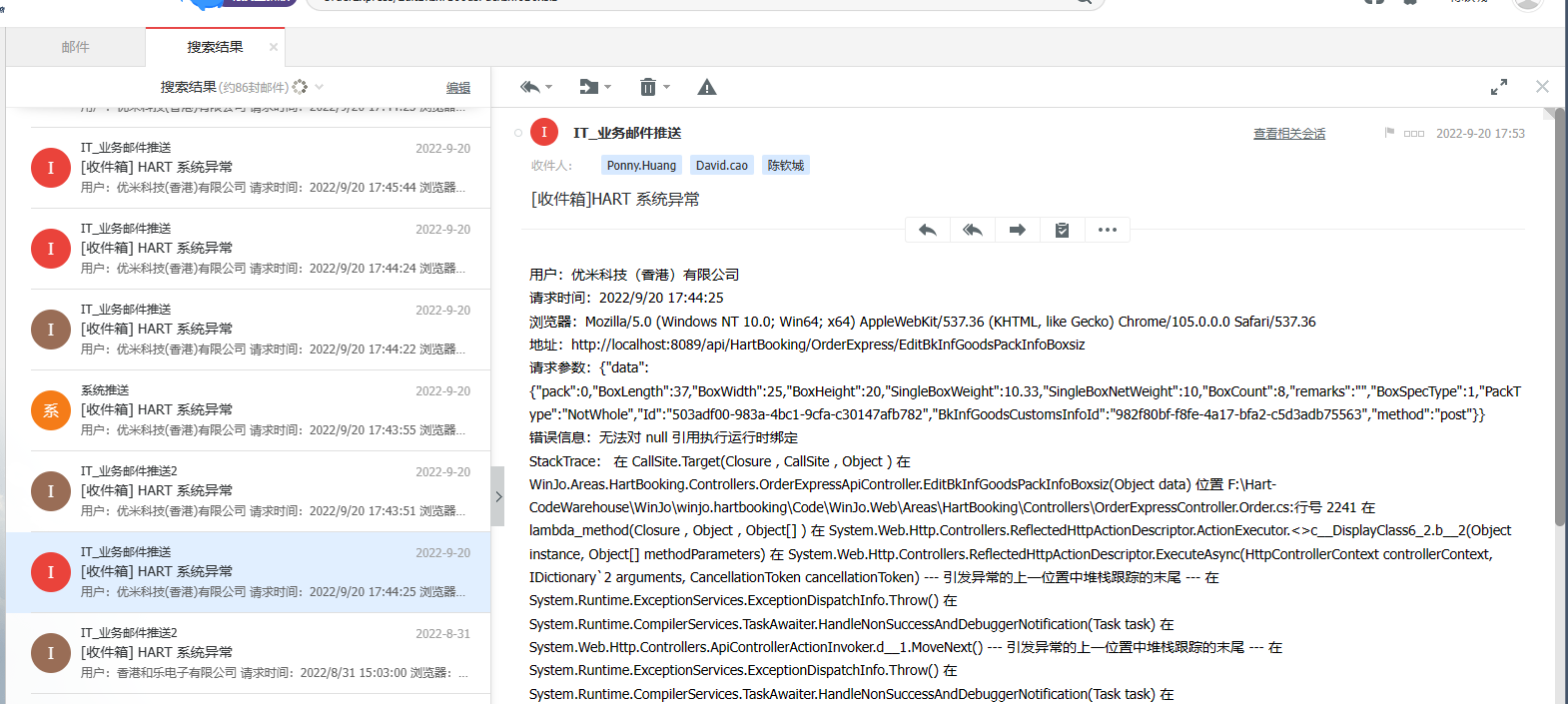Click the reading pane vertical scrollbar

coord(1559,320)
